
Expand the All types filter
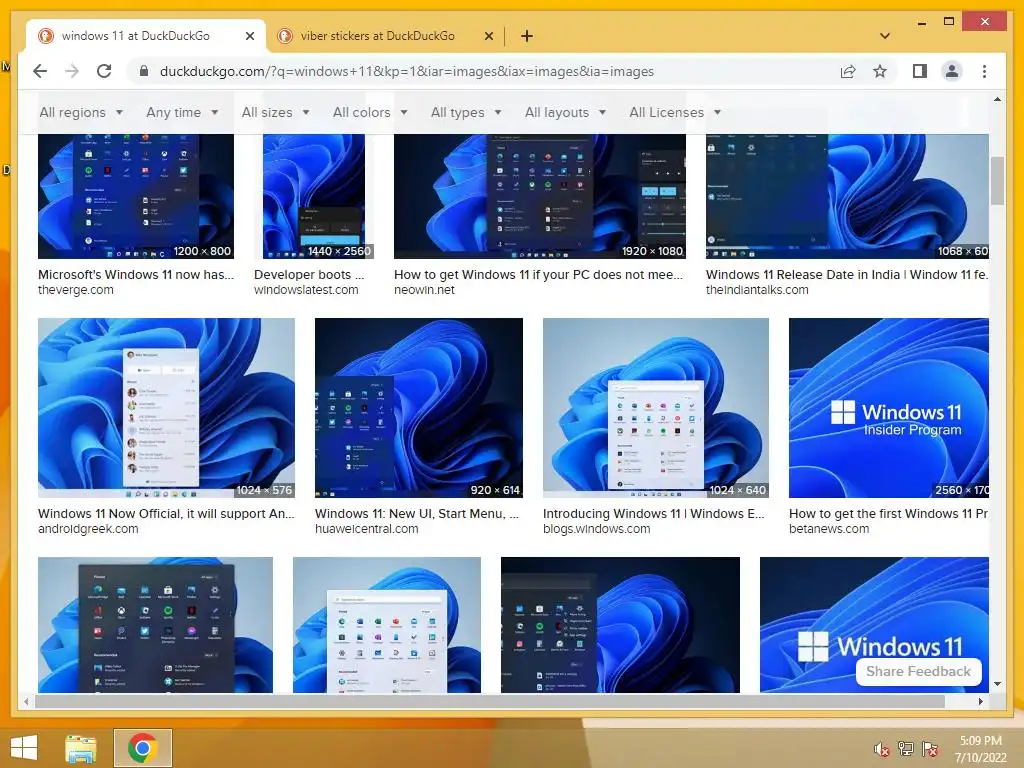(466, 112)
